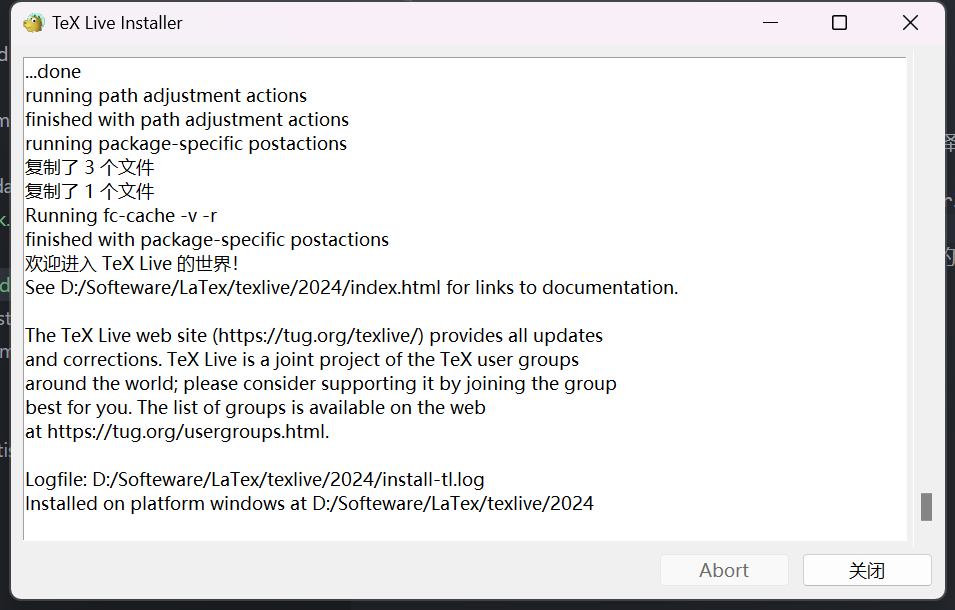Click the 'at https://tug.org/usergroups.html.' line
Screen dimensions: 955x610
(177, 432)
